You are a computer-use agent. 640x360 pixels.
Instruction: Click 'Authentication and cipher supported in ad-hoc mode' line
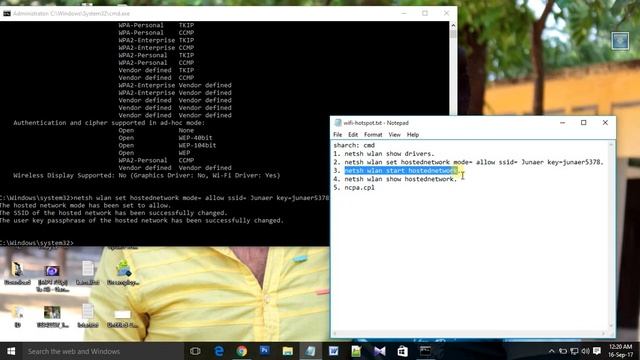pos(109,123)
